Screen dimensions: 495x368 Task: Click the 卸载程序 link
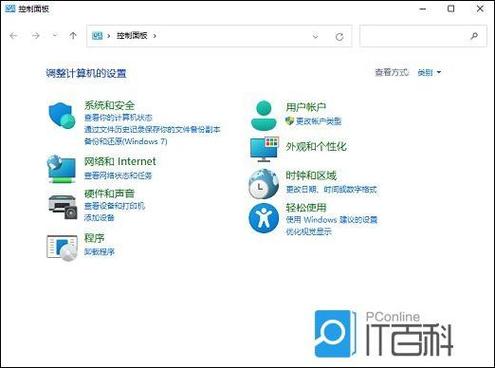99,252
